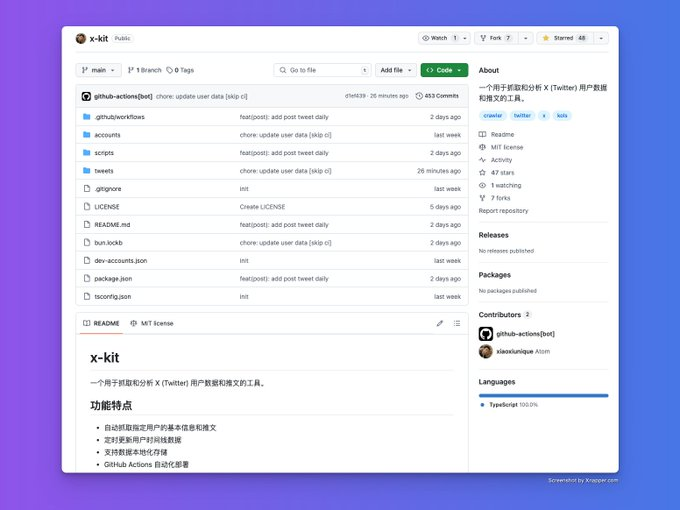Open the main branch dropdown

tap(98, 70)
